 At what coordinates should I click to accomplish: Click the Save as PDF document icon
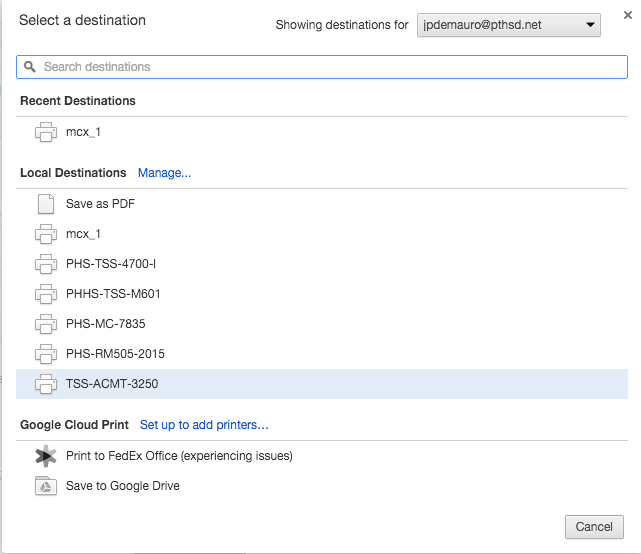[45, 204]
